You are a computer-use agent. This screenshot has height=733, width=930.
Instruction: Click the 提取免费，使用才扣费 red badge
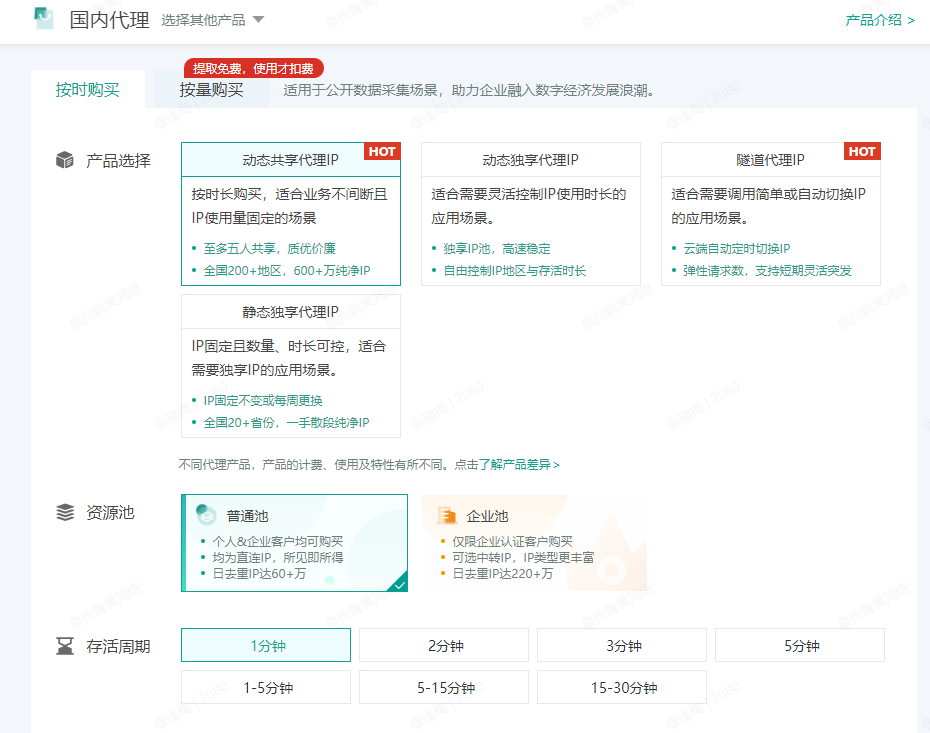(x=253, y=68)
